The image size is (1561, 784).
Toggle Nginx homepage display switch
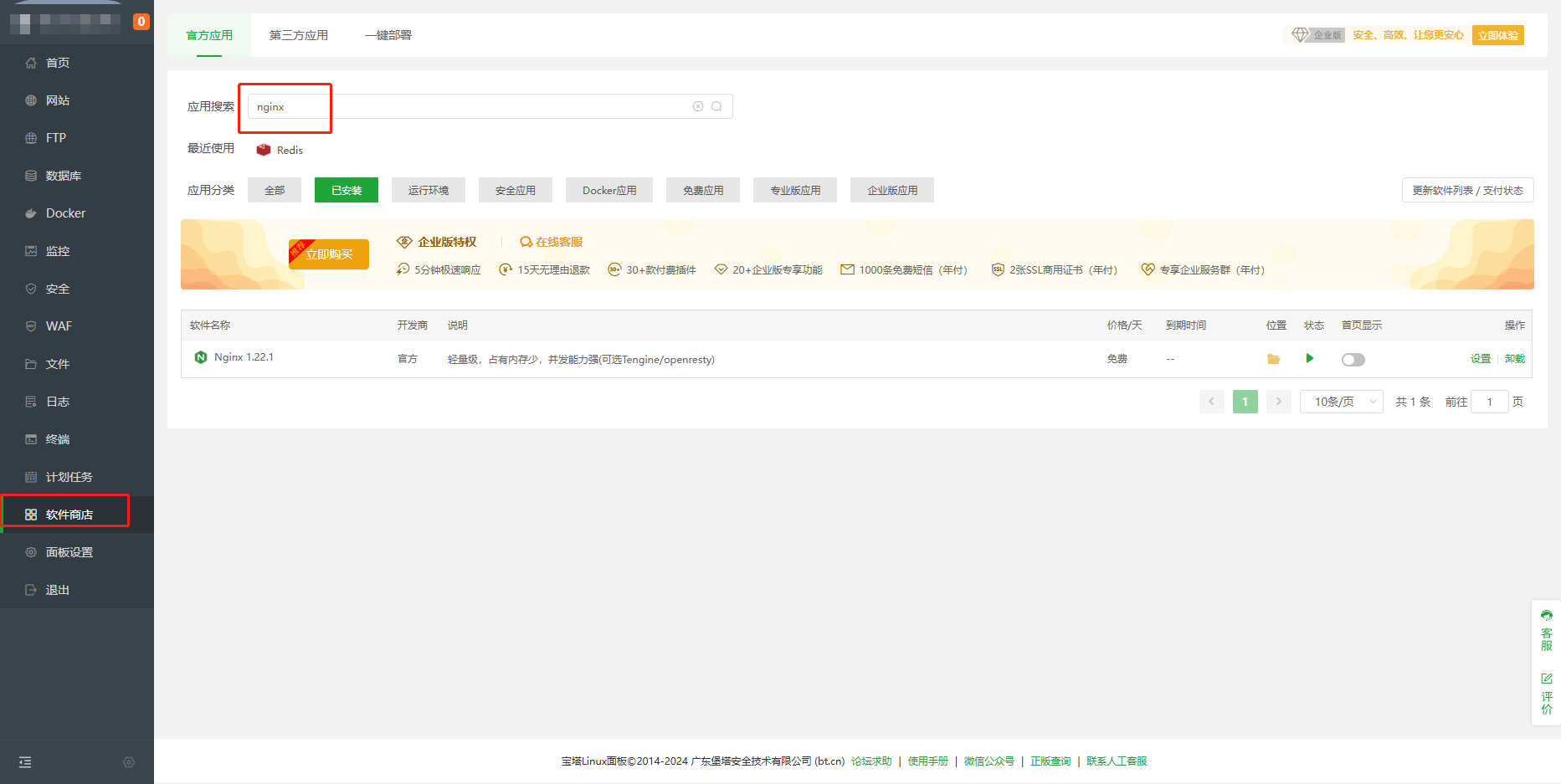1353,360
